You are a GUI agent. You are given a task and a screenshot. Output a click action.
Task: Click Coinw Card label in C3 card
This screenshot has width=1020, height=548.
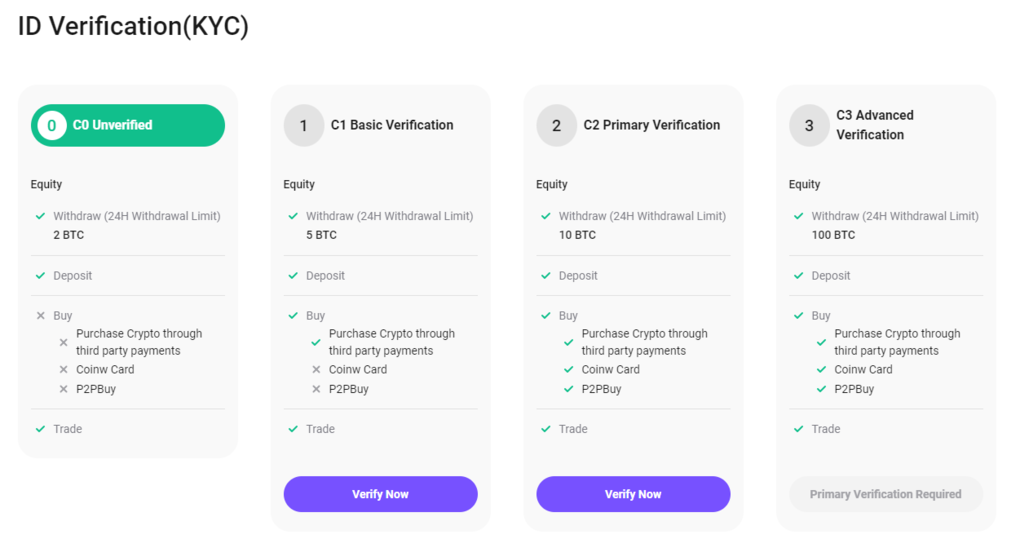tap(863, 369)
